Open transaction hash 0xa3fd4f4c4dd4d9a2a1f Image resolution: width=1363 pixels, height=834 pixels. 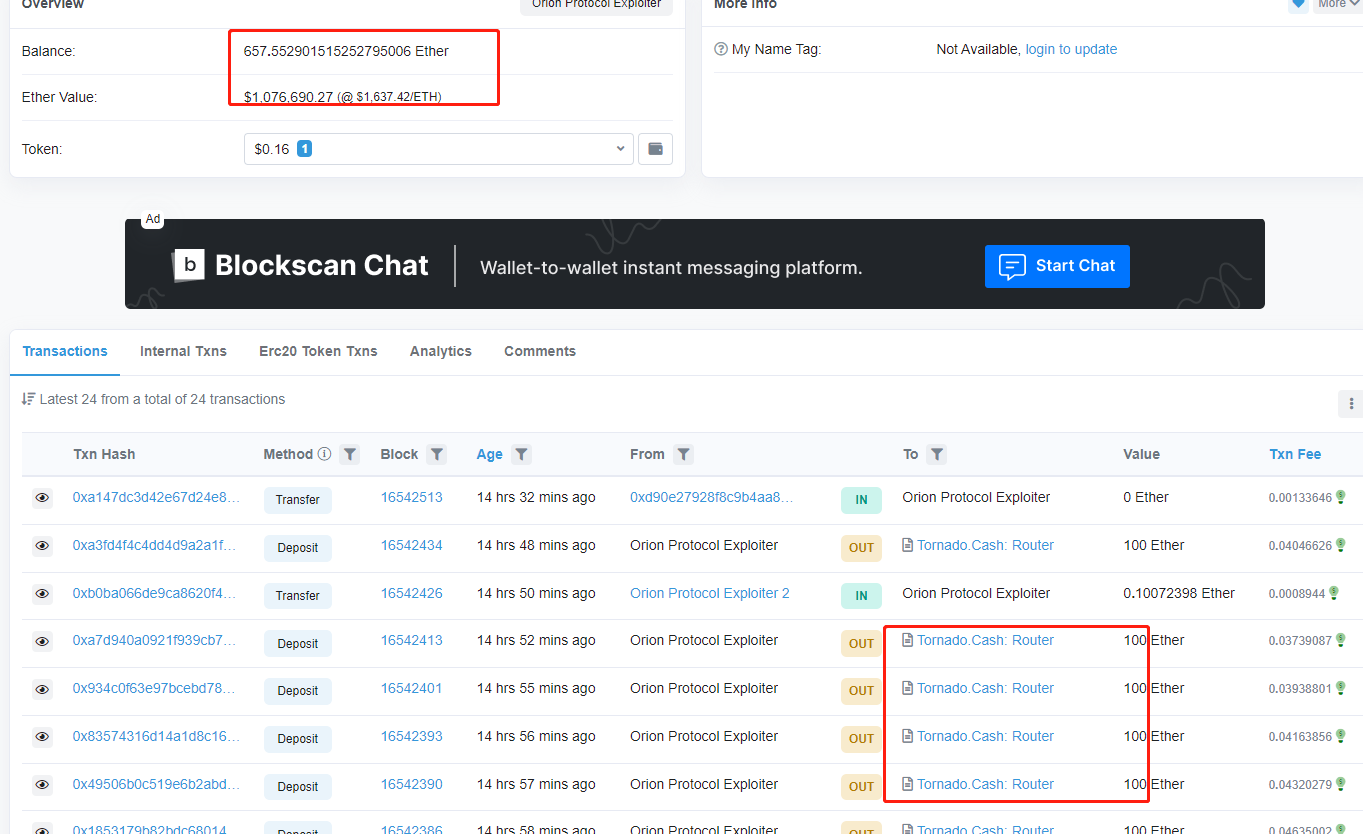click(156, 545)
